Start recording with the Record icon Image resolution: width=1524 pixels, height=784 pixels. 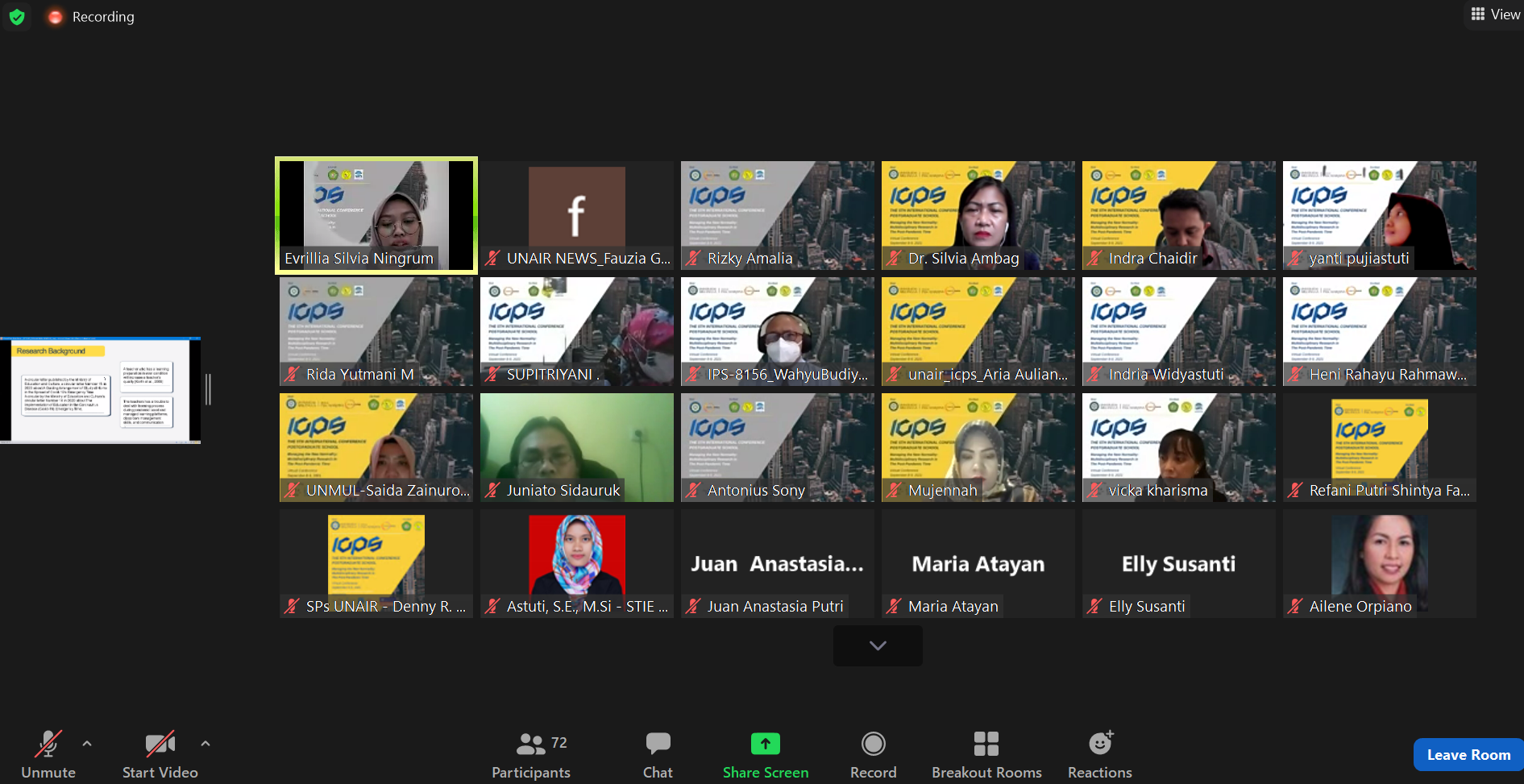pyautogui.click(x=873, y=744)
